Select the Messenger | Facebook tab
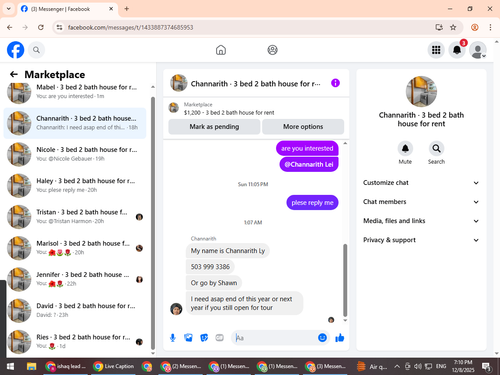 67,9
